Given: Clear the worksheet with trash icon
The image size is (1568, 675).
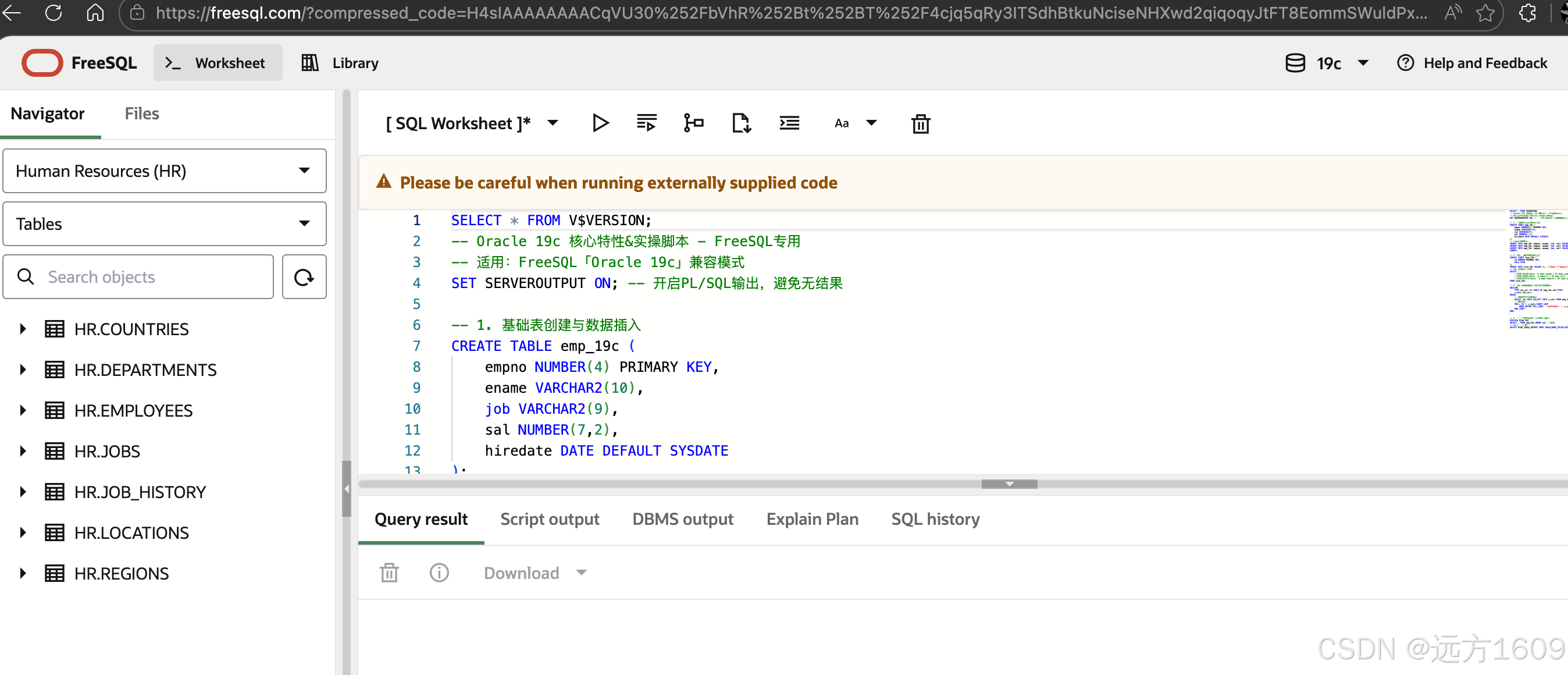Looking at the screenshot, I should coord(920,124).
